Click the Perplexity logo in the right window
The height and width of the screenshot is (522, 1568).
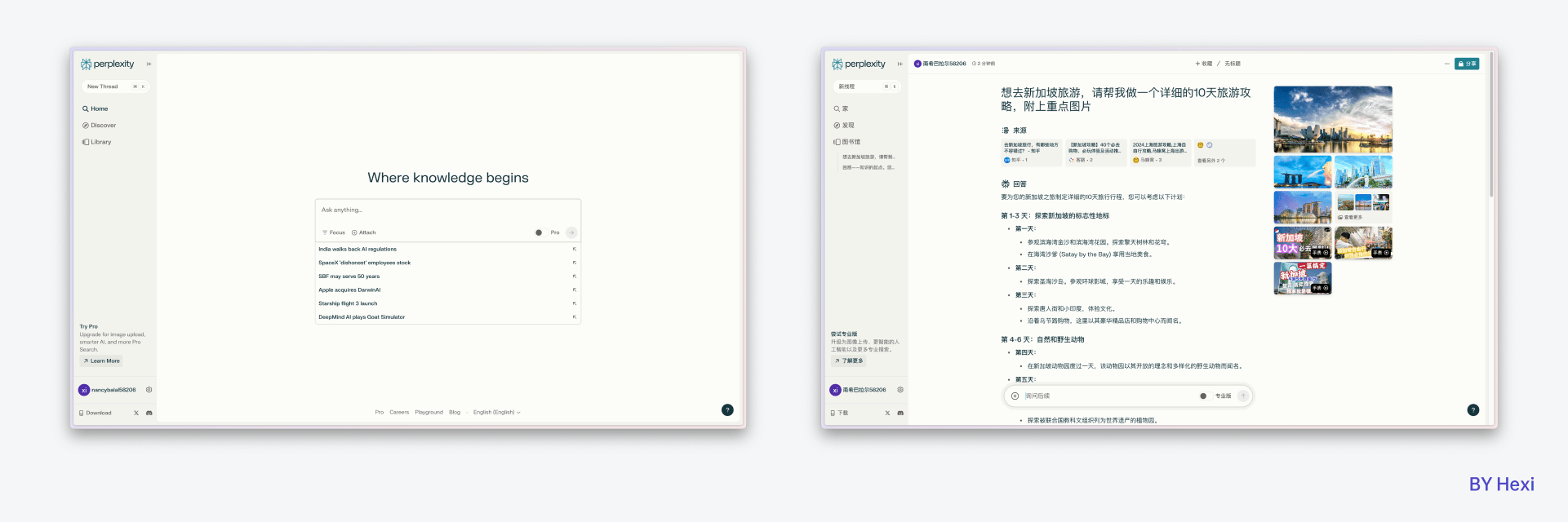[859, 64]
